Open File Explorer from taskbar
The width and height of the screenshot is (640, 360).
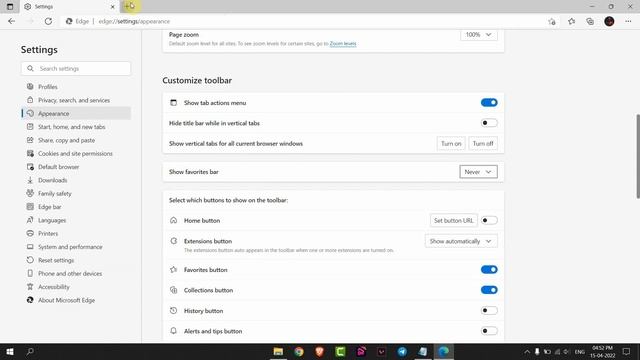278,351
